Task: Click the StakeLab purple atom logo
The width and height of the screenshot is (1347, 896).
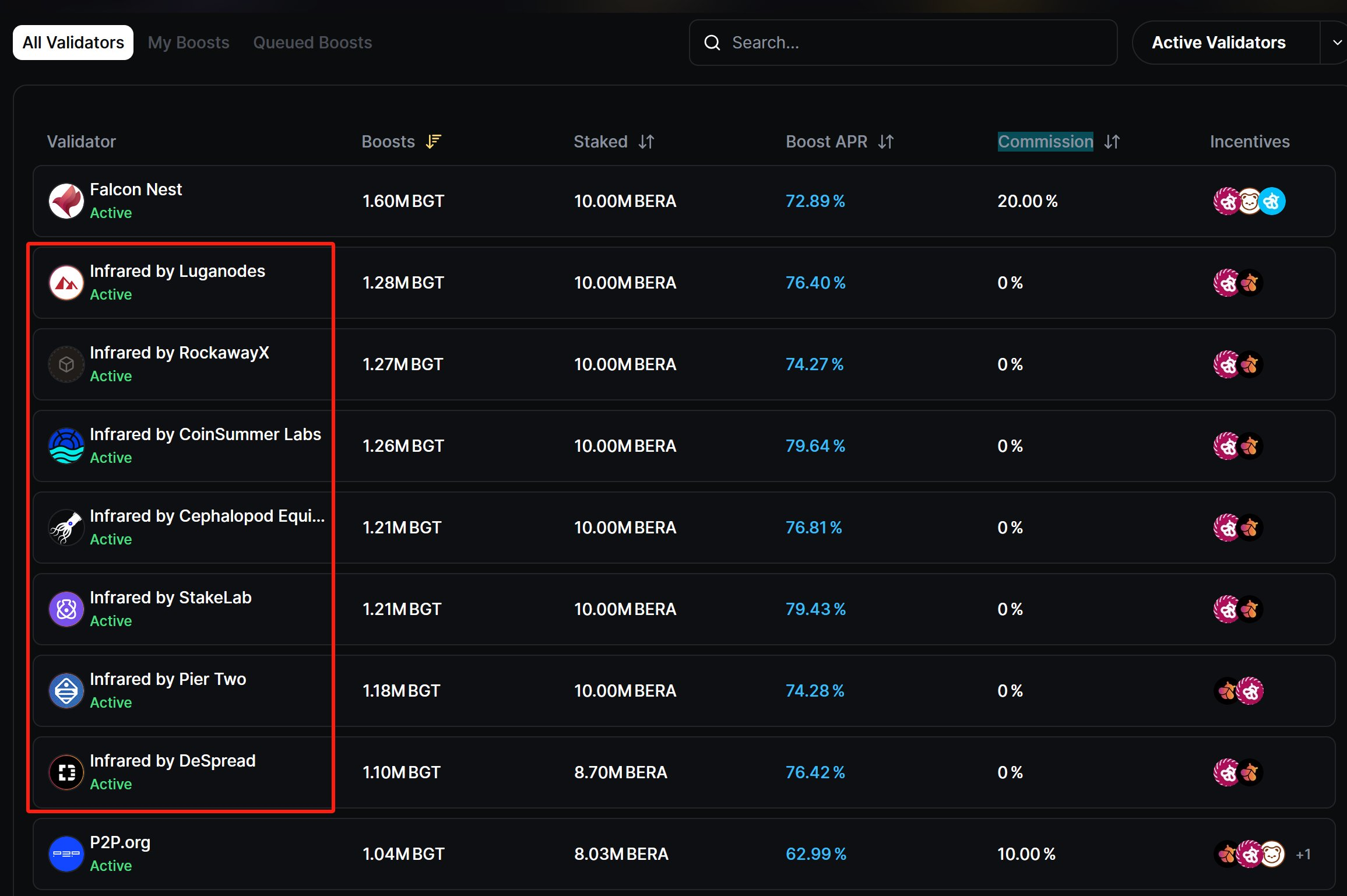Action: point(66,609)
